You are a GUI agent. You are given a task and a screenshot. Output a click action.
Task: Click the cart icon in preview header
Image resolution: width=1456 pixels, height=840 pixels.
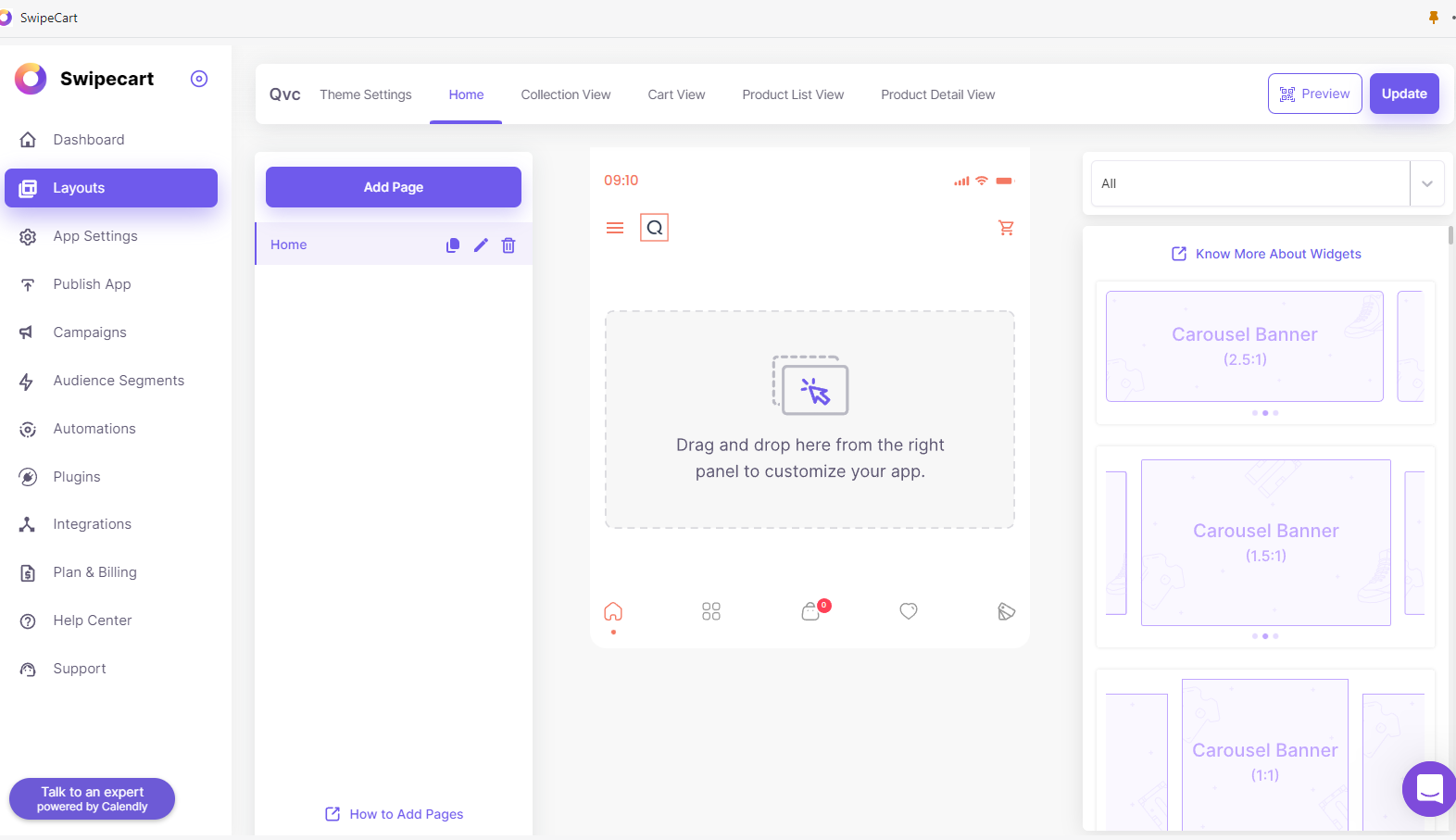(1006, 228)
